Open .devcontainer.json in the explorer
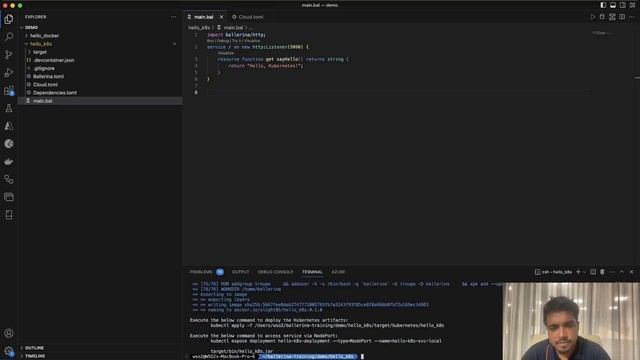This screenshot has height=360, width=640. 53,60
